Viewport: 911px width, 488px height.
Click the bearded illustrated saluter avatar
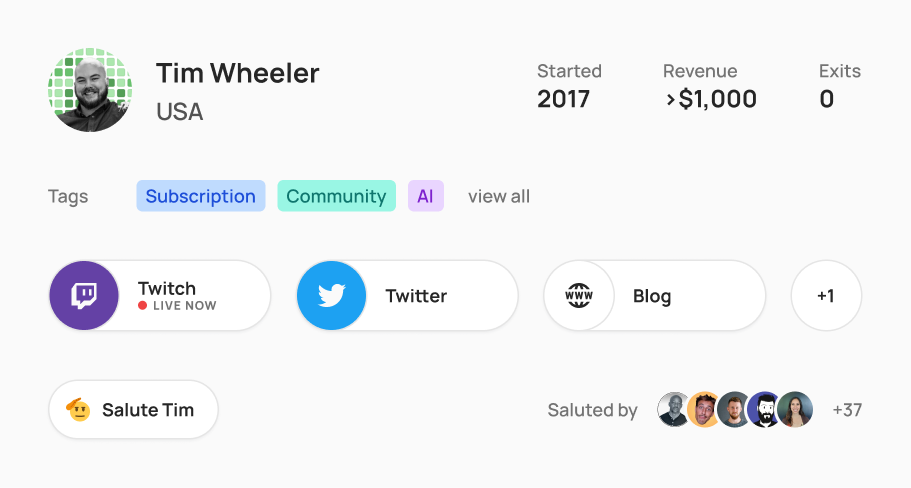(x=764, y=410)
